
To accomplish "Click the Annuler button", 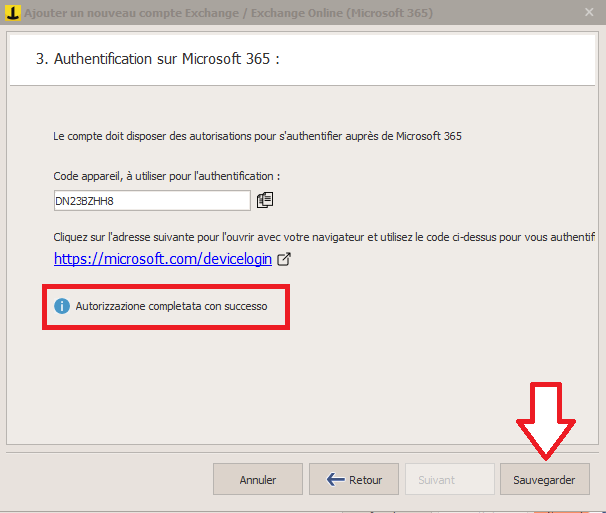I will point(258,479).
